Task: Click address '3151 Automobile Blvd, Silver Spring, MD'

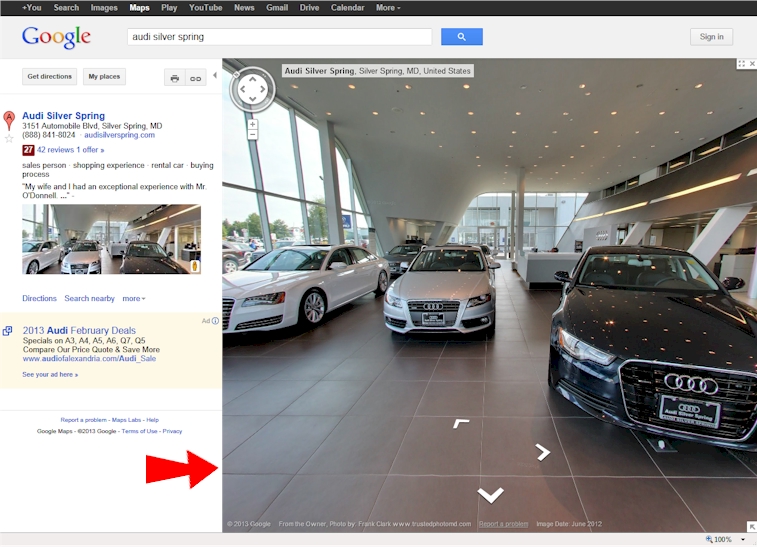Action: [92, 126]
